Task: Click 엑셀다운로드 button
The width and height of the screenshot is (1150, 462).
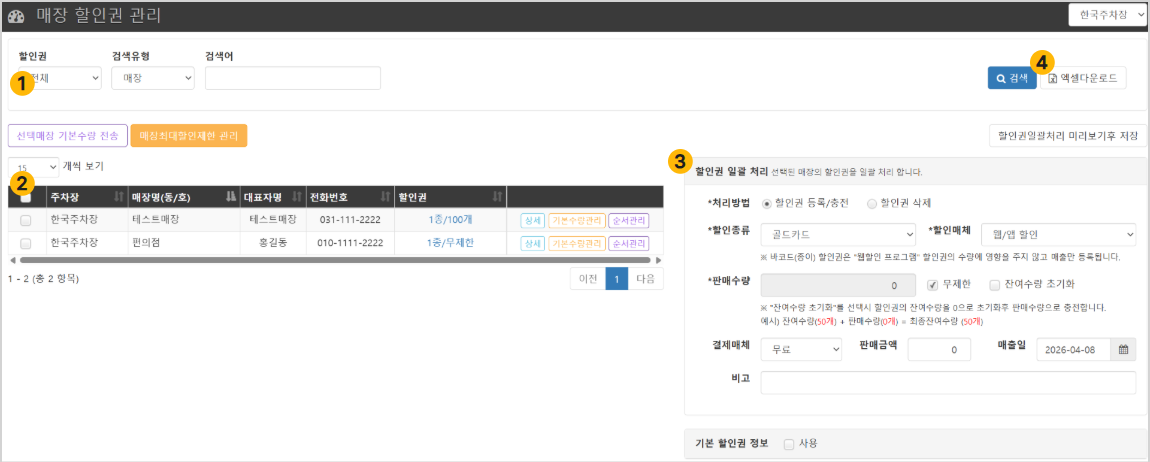Action: click(x=1083, y=78)
